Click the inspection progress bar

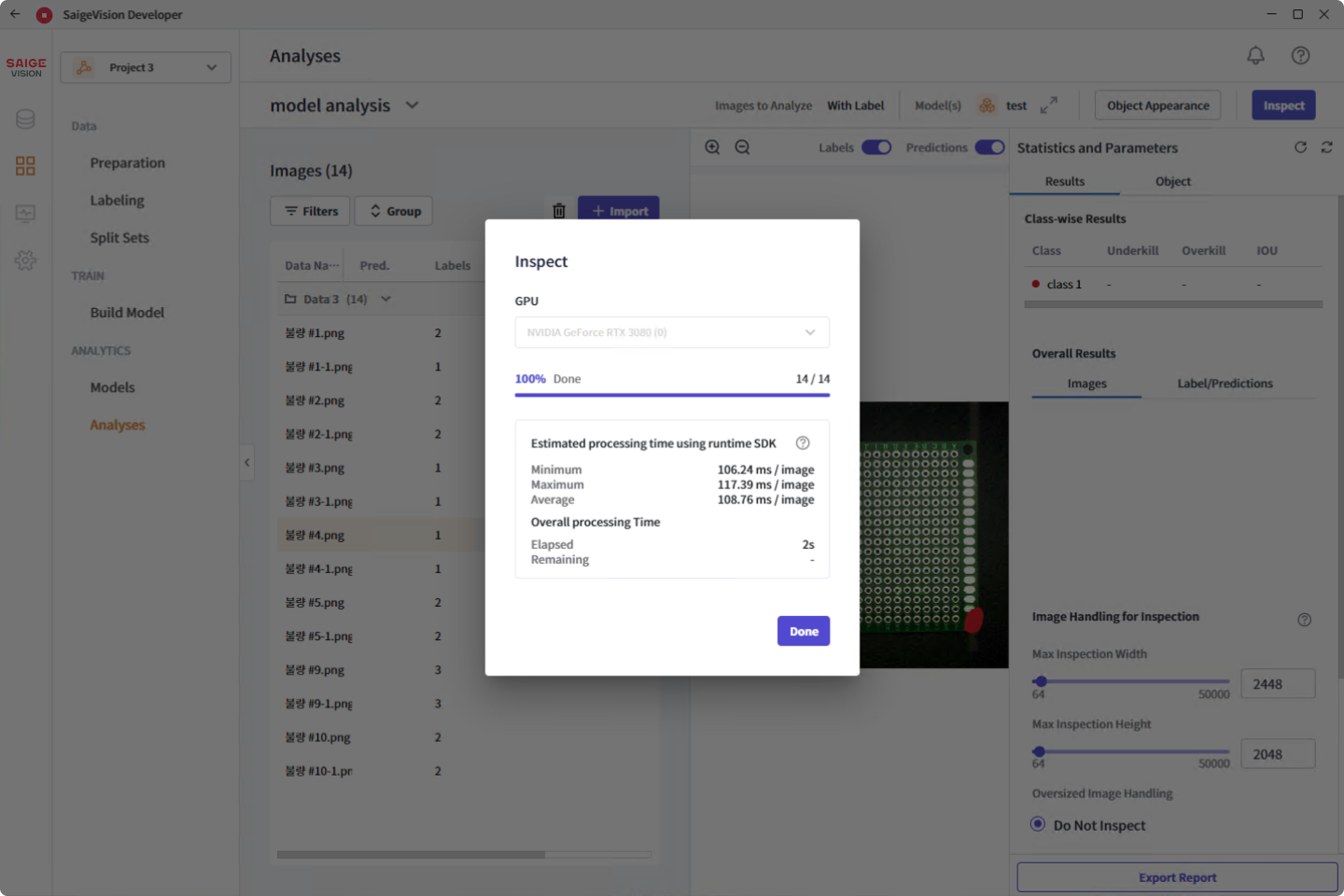click(672, 395)
